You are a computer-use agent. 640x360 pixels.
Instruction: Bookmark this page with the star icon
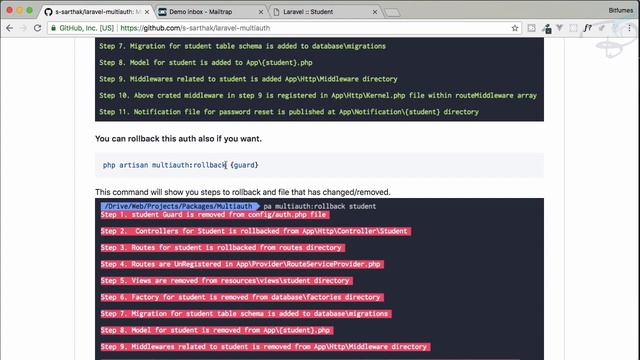[x=515, y=28]
